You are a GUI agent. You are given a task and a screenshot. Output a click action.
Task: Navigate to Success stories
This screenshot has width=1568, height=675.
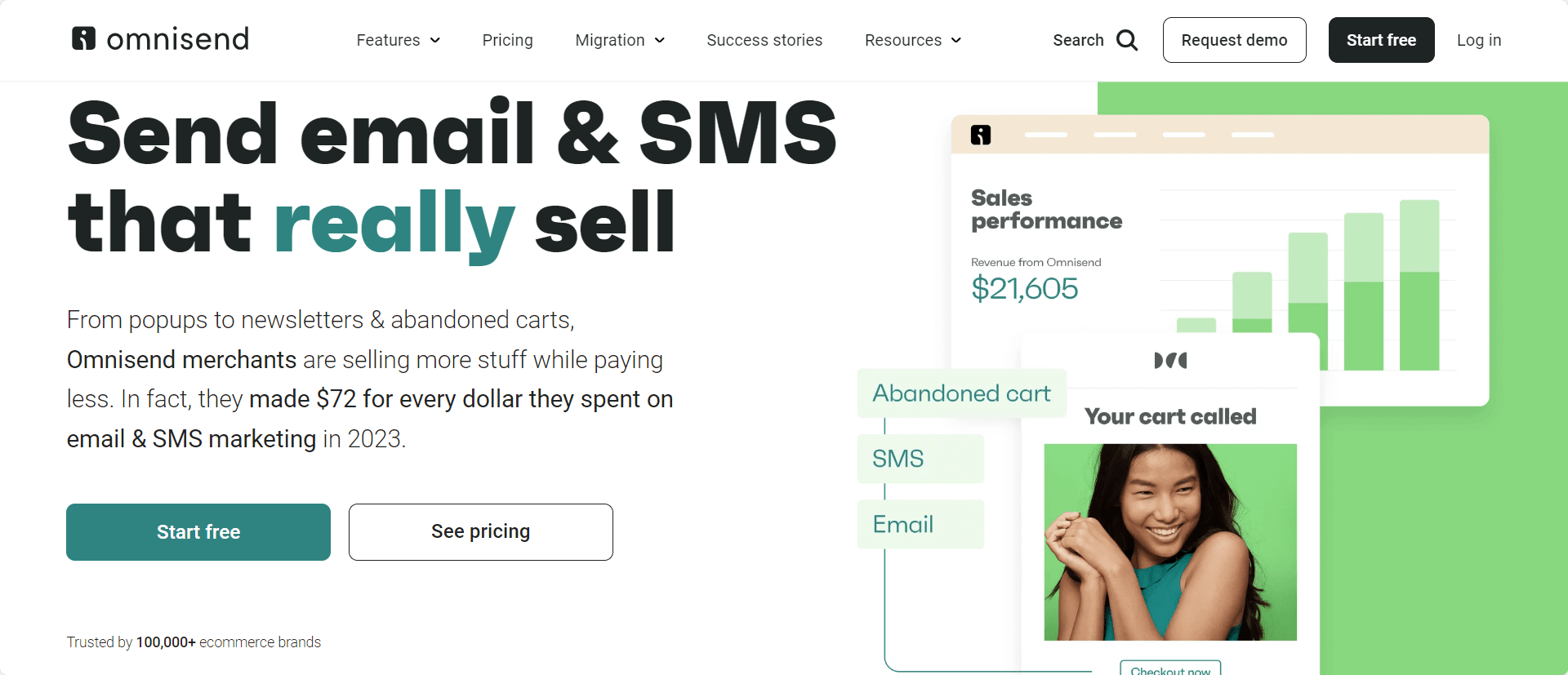pyautogui.click(x=764, y=40)
